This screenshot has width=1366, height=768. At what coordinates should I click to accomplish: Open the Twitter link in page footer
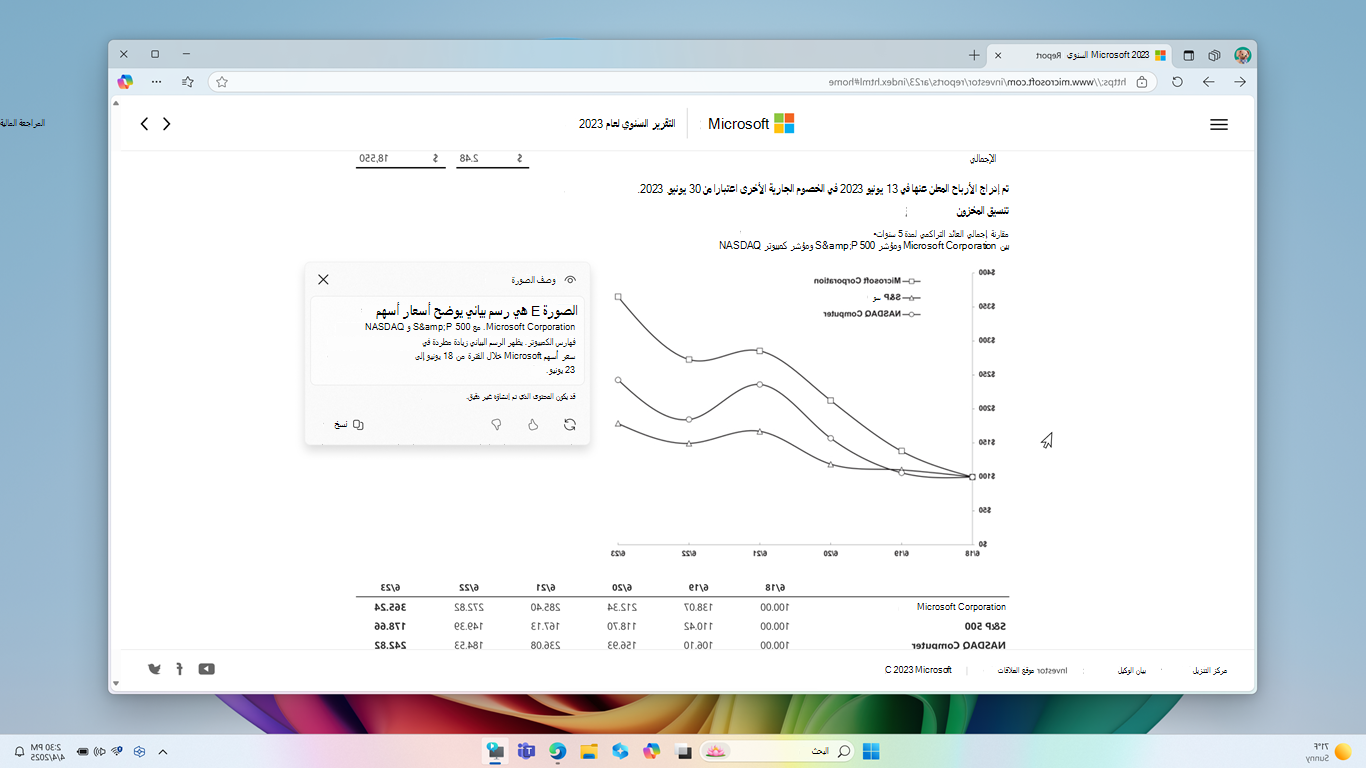tap(154, 669)
